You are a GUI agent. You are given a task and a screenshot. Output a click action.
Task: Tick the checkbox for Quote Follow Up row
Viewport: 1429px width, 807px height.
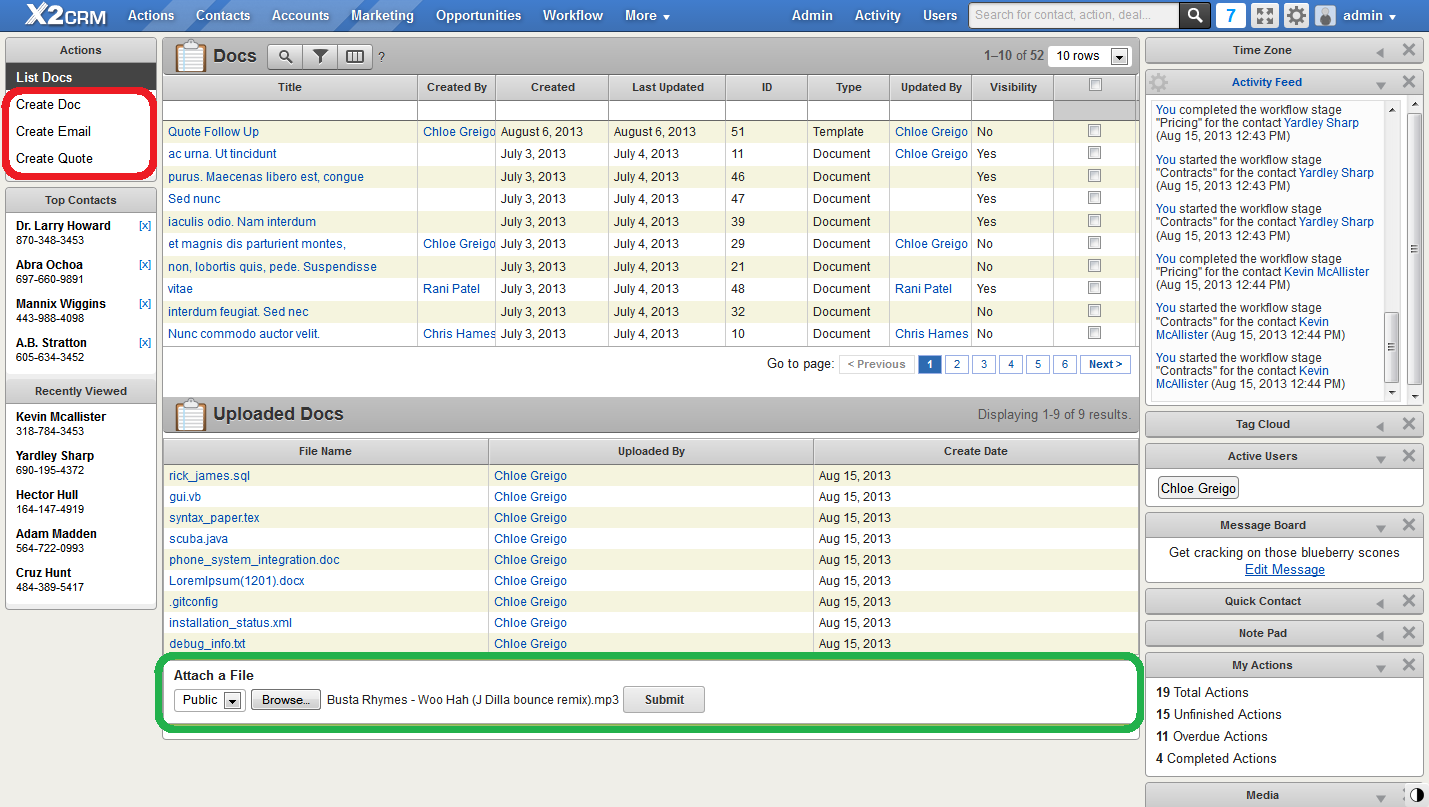1094,131
